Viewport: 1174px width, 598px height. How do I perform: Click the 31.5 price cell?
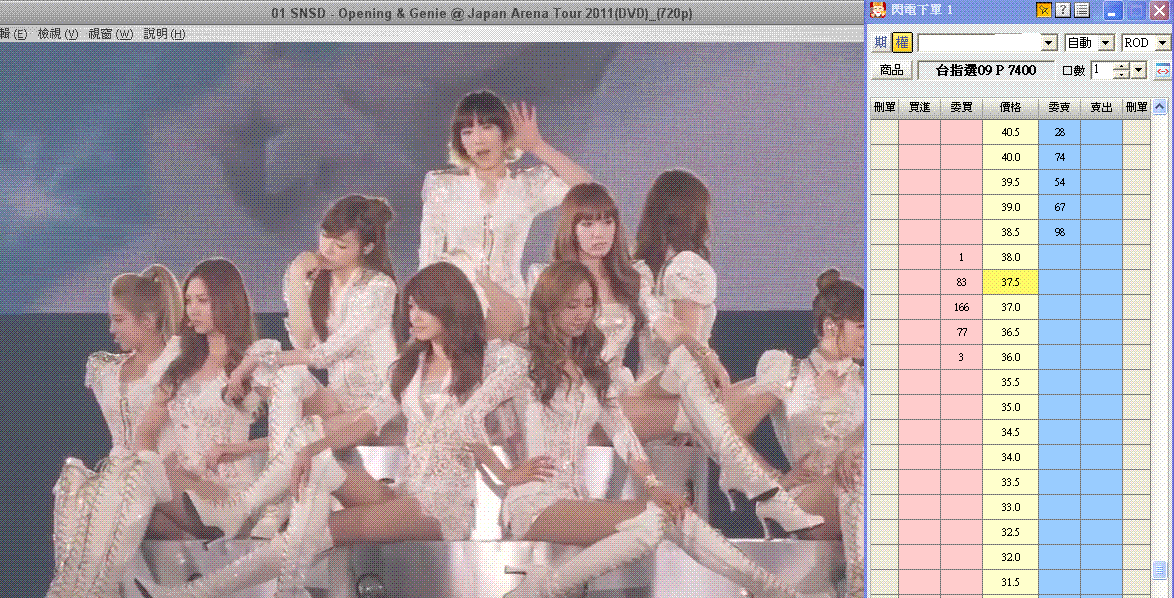click(1010, 582)
